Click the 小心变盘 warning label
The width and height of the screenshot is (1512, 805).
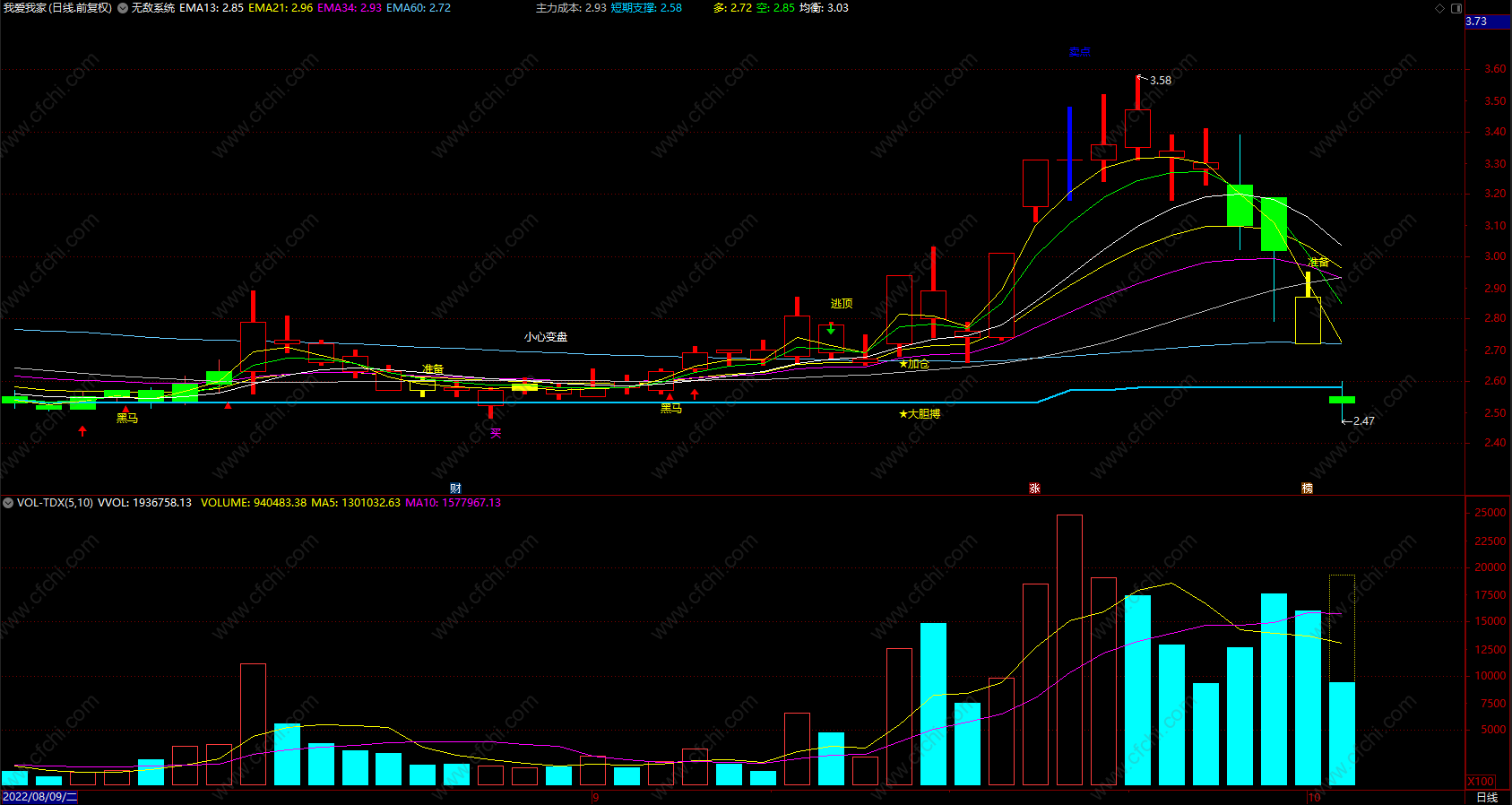point(546,337)
